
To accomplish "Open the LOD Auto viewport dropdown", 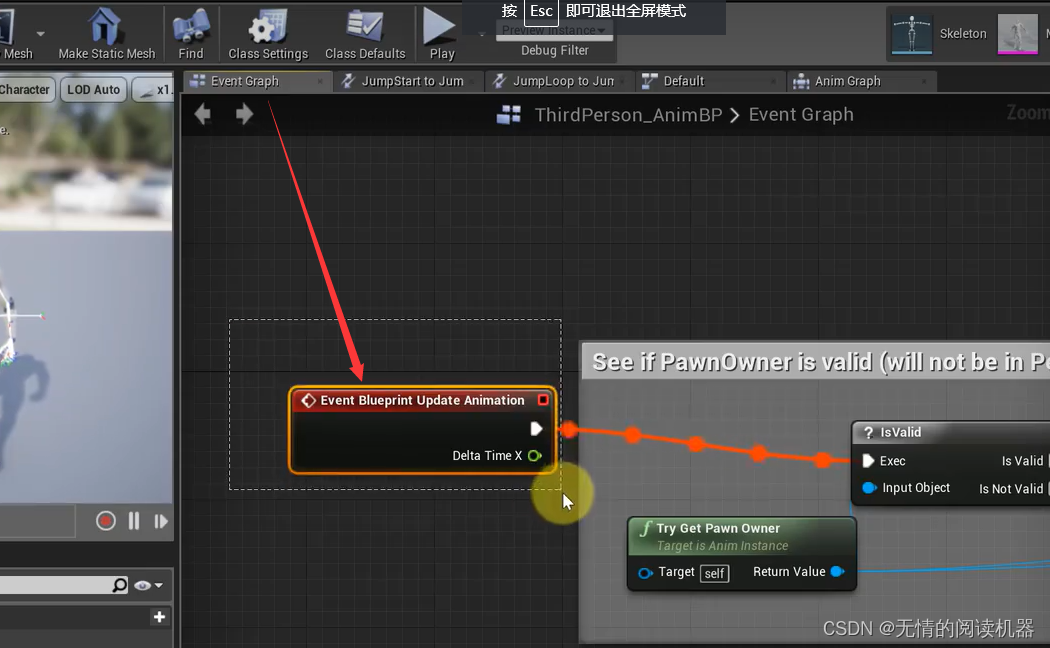I will 93,90.
